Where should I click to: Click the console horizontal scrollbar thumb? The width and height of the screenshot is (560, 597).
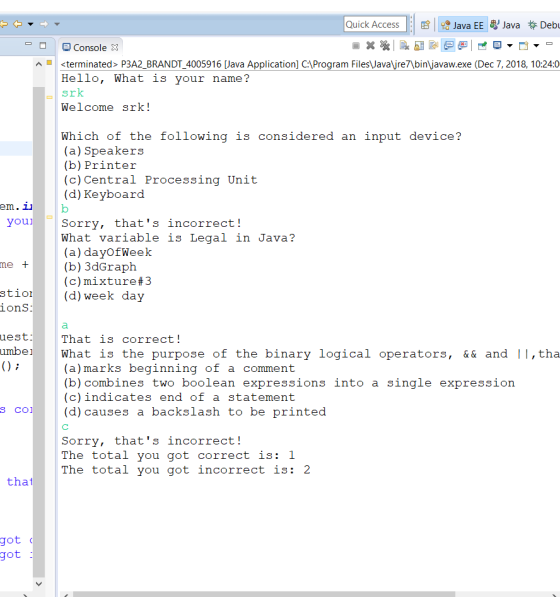[264, 594]
